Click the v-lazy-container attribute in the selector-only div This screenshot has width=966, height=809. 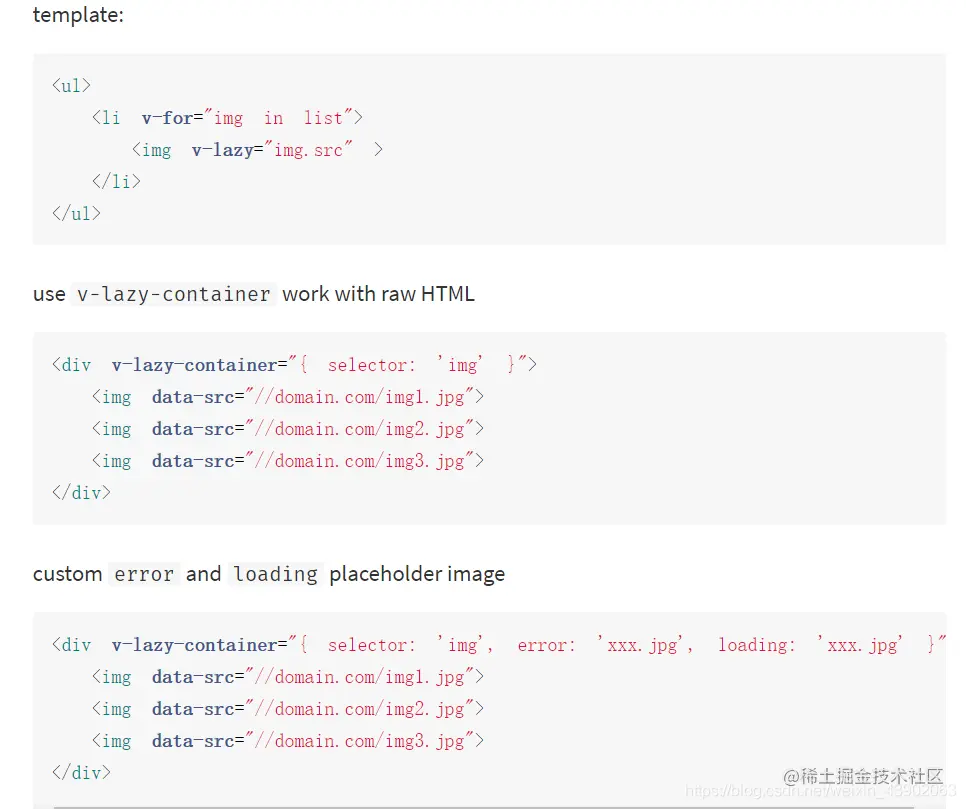tap(195, 365)
